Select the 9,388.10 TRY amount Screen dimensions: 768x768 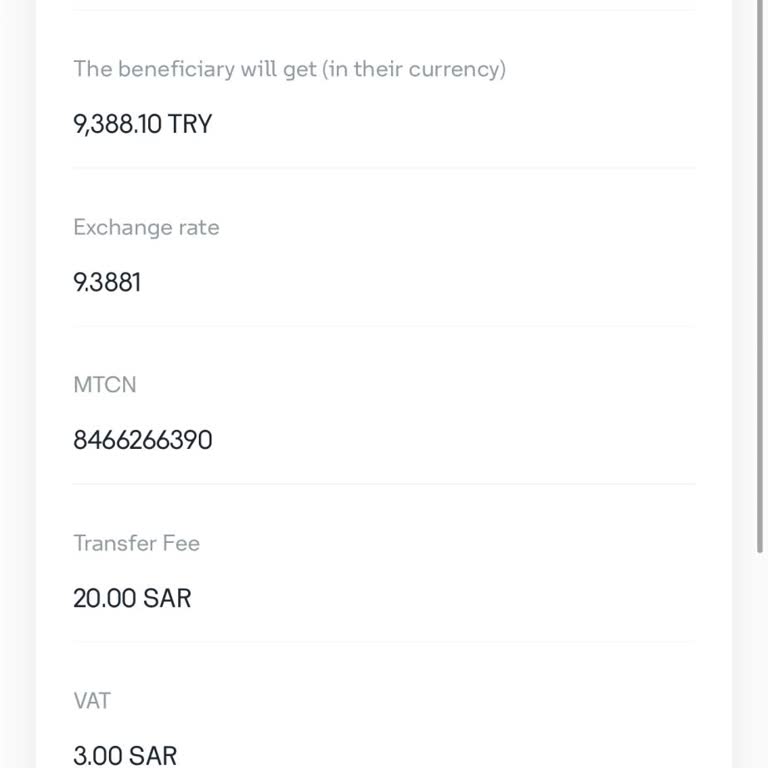pyautogui.click(x=142, y=124)
